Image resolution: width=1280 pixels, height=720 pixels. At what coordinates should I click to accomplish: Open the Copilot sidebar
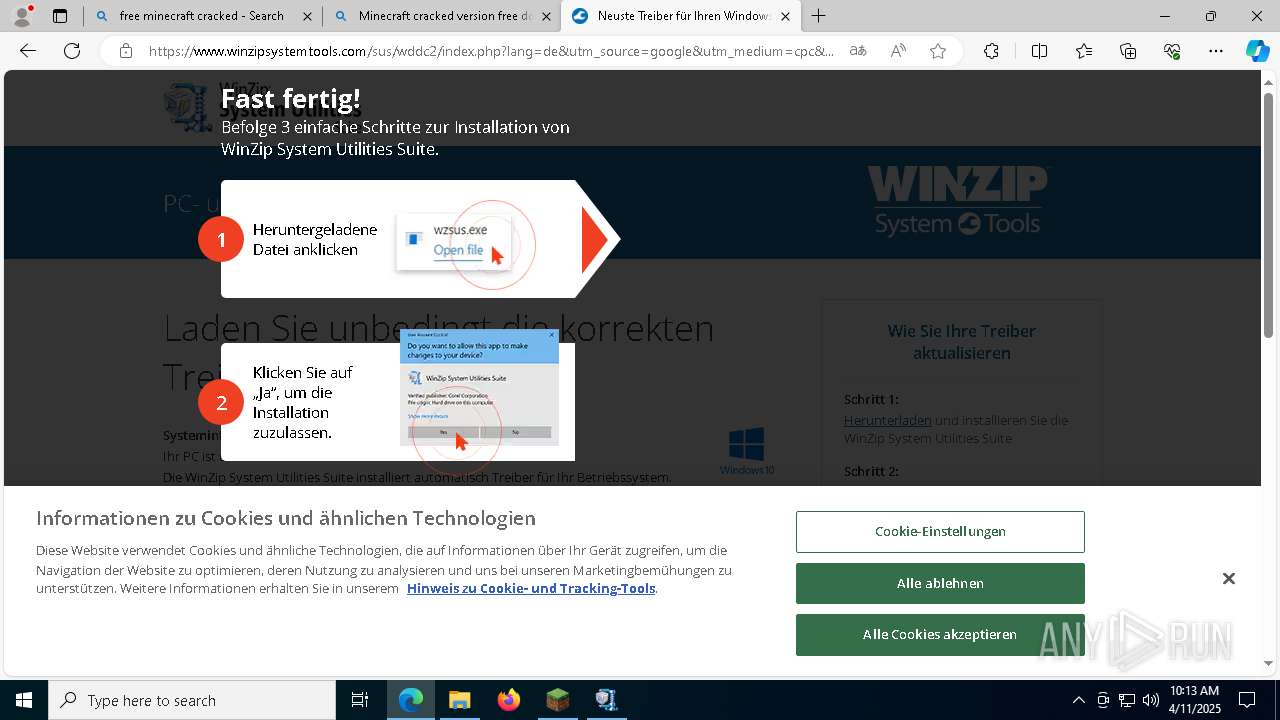click(1257, 51)
